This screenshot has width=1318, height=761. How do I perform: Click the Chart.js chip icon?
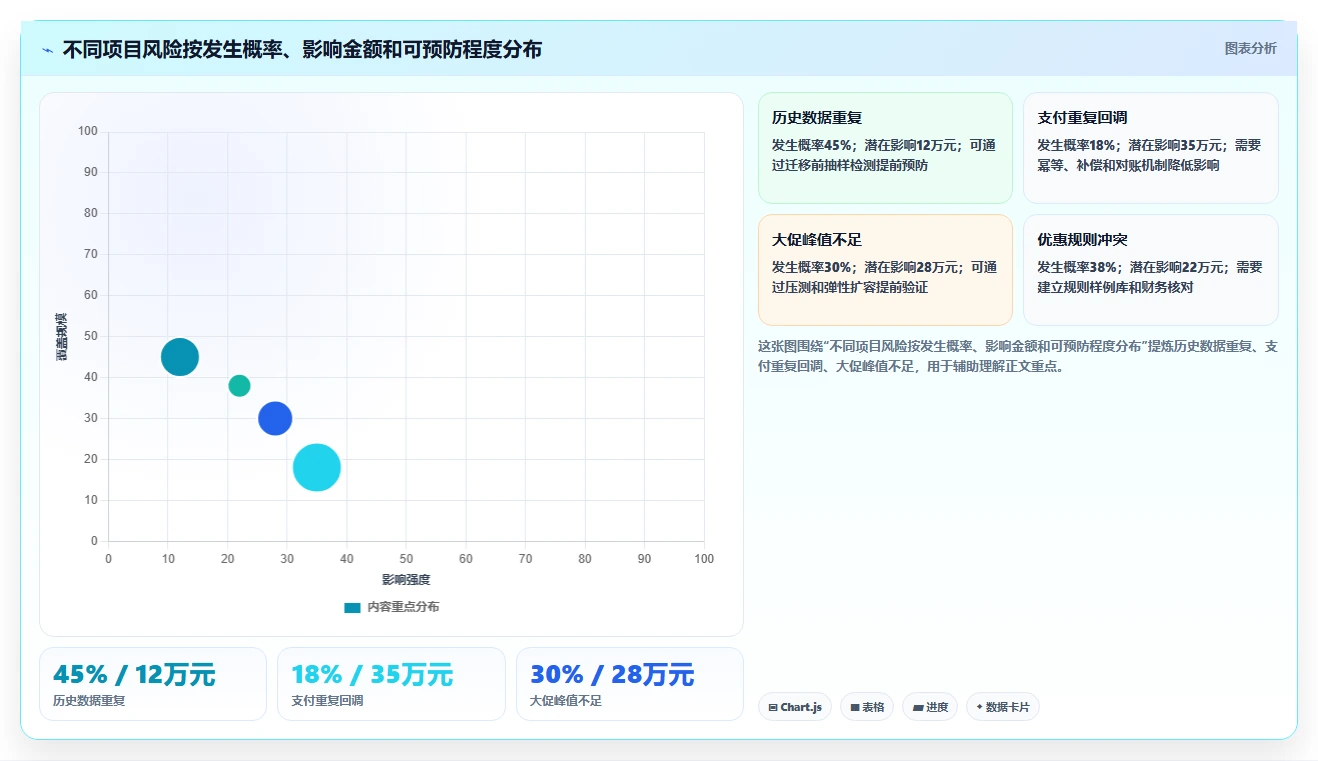773,707
